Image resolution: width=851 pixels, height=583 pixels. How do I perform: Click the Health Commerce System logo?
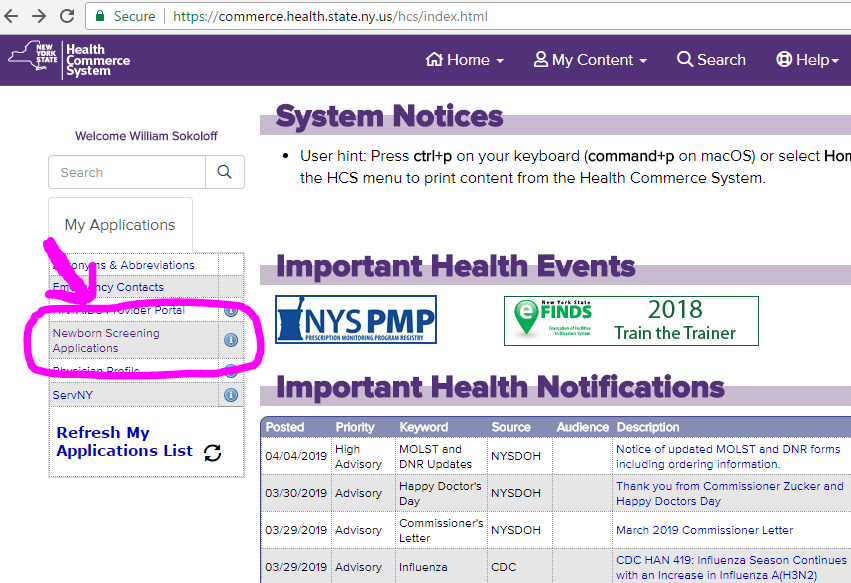[x=68, y=60]
